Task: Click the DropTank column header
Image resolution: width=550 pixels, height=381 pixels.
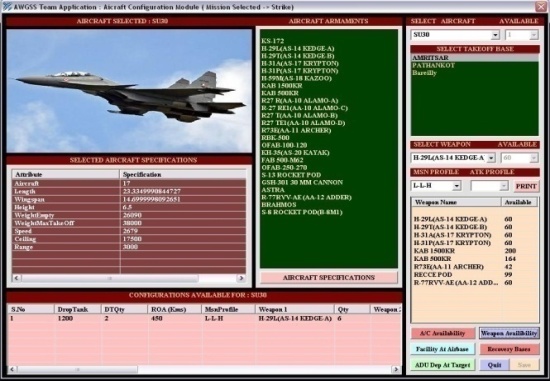Action: click(78, 309)
